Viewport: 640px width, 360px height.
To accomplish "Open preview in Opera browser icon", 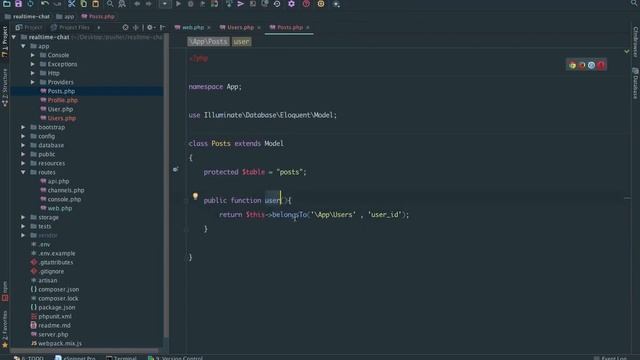I will [x=601, y=65].
